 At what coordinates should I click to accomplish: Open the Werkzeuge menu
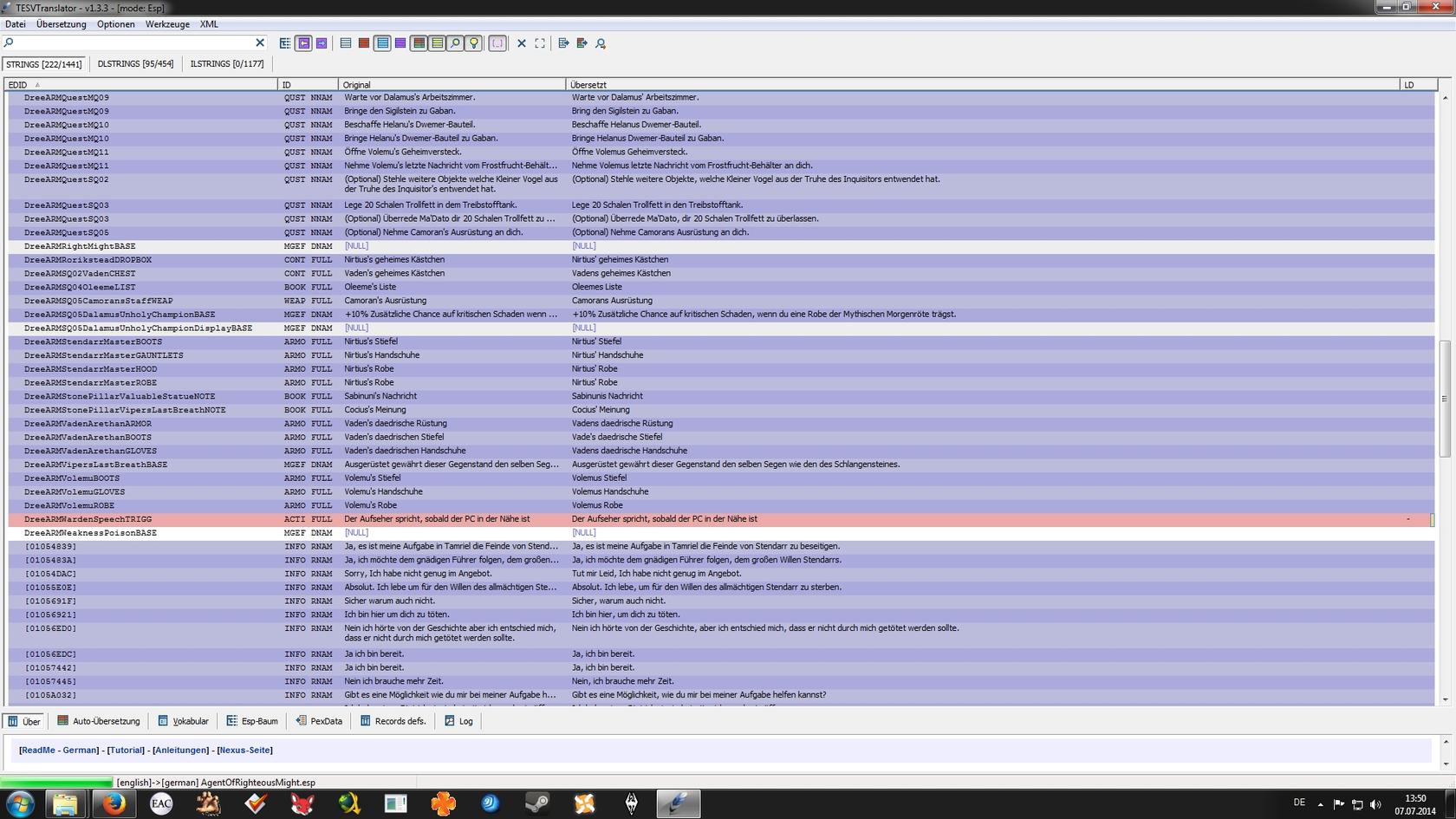(167, 24)
